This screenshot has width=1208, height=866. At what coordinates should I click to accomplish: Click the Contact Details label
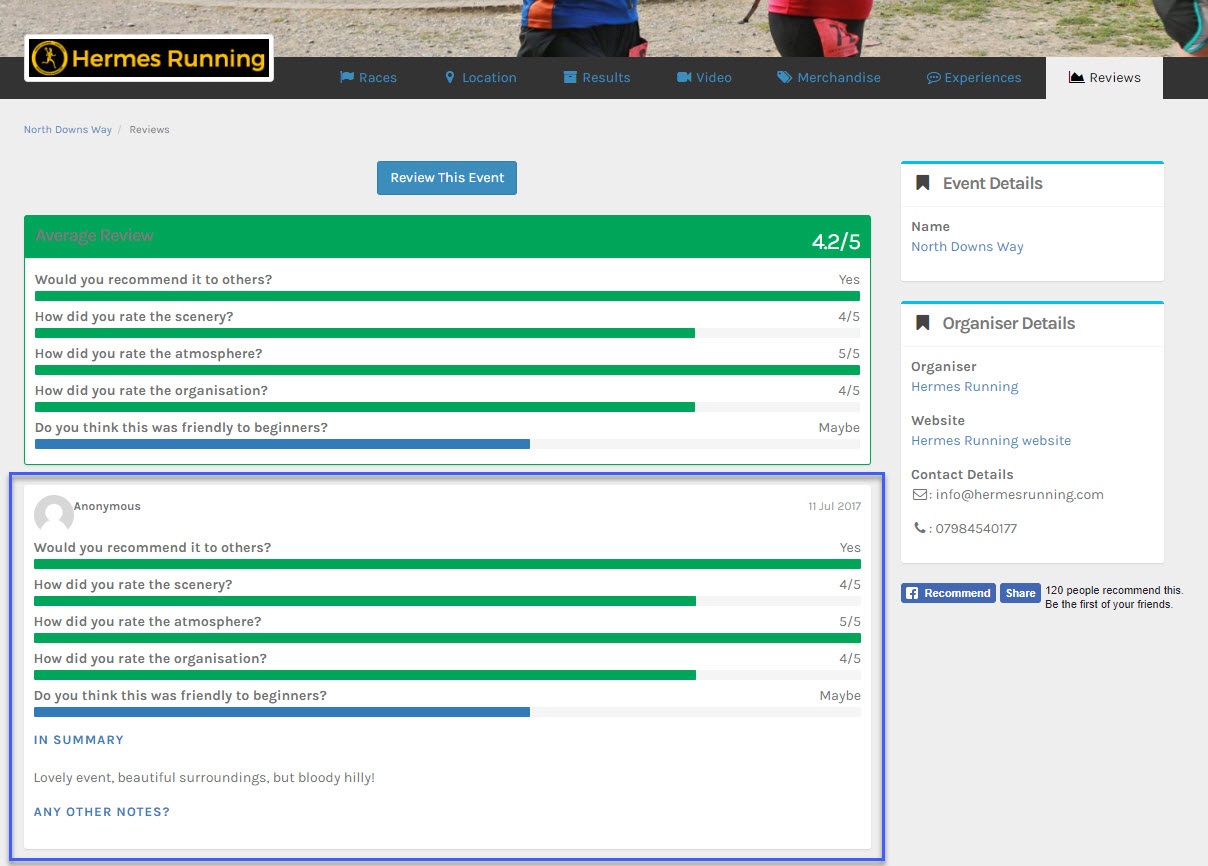(x=962, y=475)
